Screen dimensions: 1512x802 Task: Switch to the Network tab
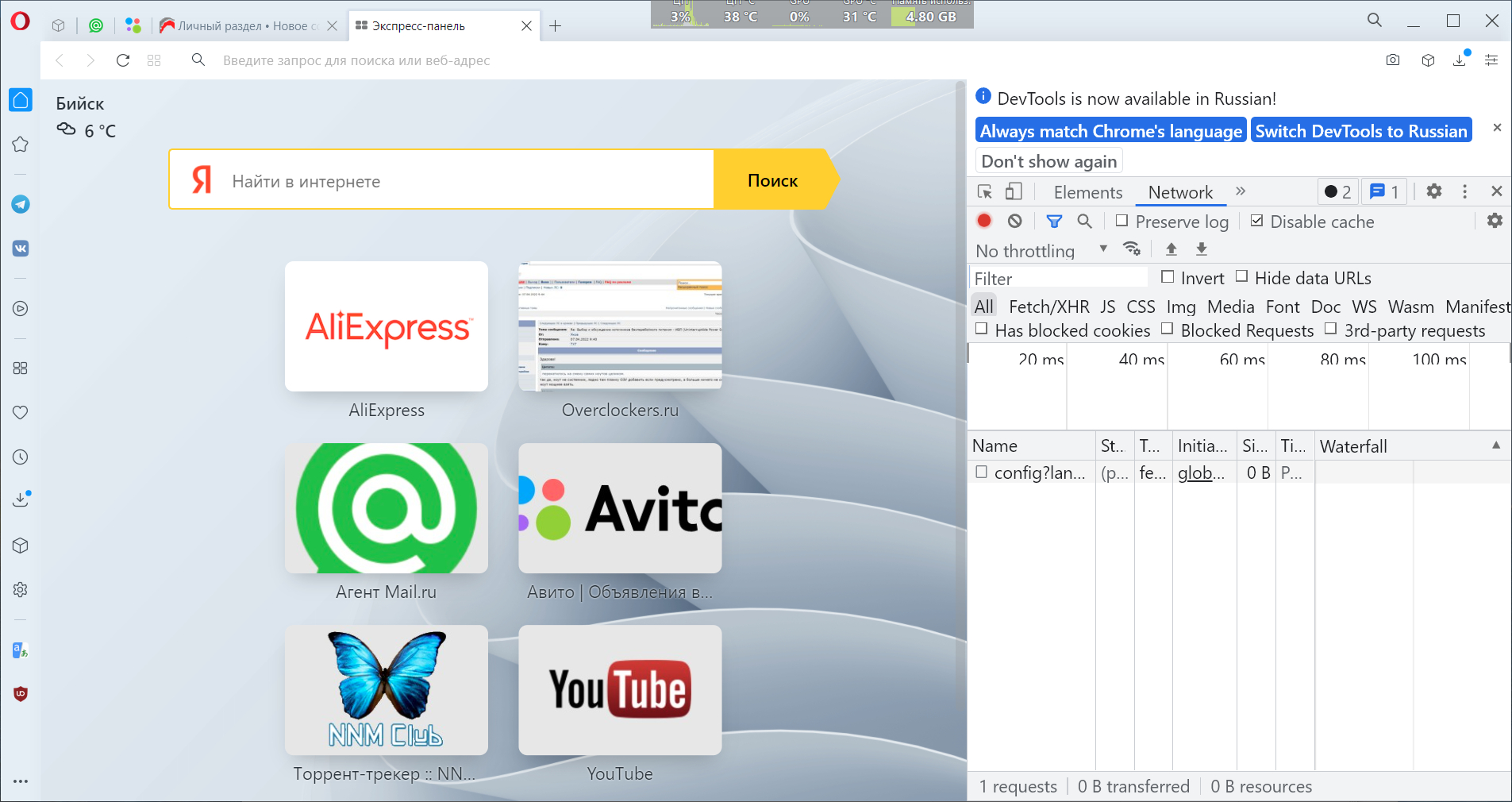[1180, 192]
